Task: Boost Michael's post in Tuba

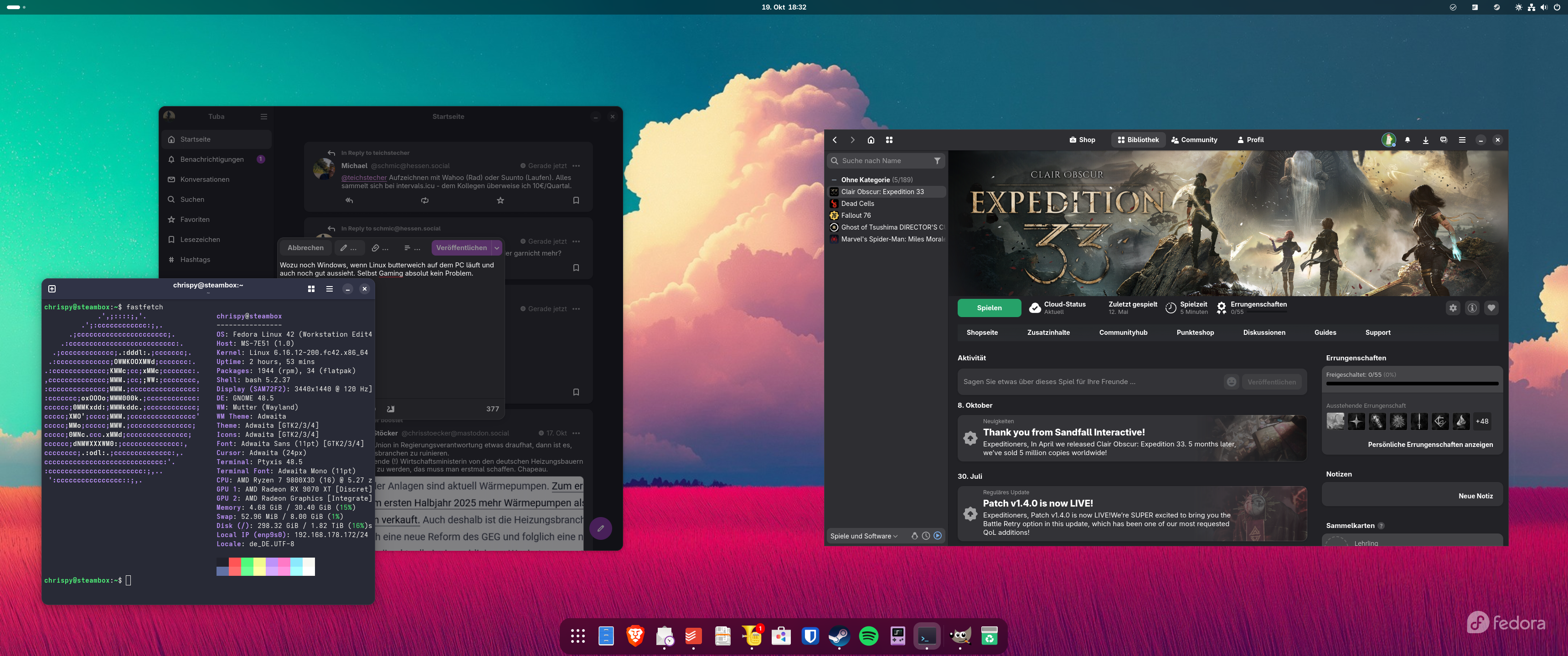Action: 424,200
